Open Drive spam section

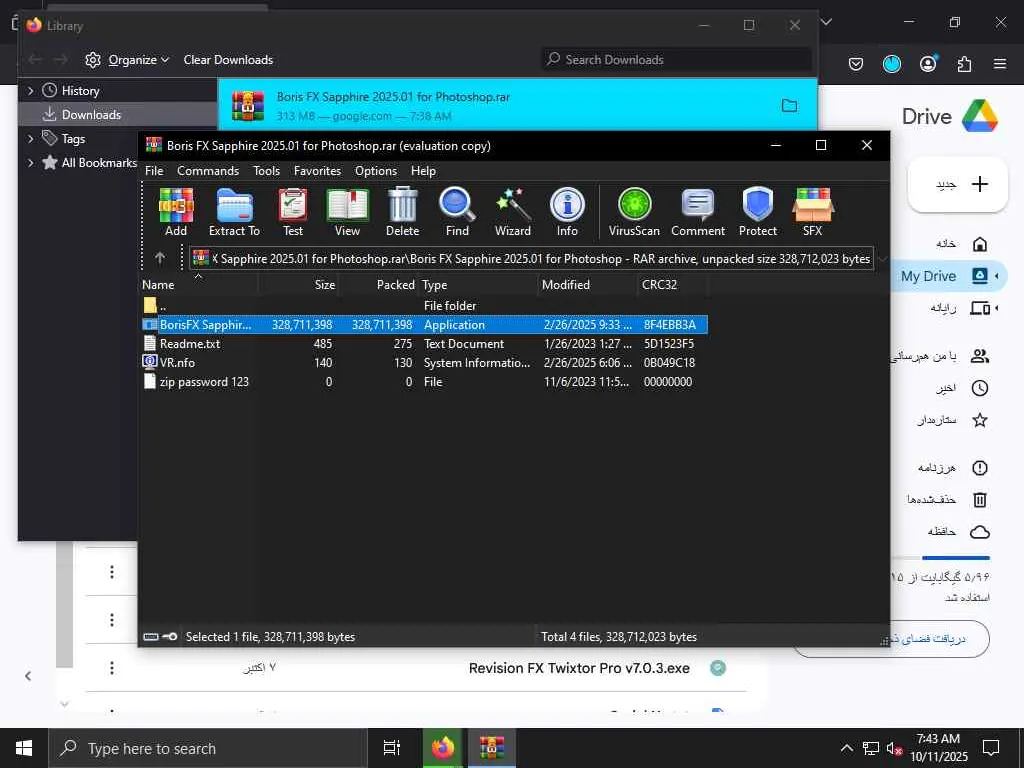[x=980, y=468]
